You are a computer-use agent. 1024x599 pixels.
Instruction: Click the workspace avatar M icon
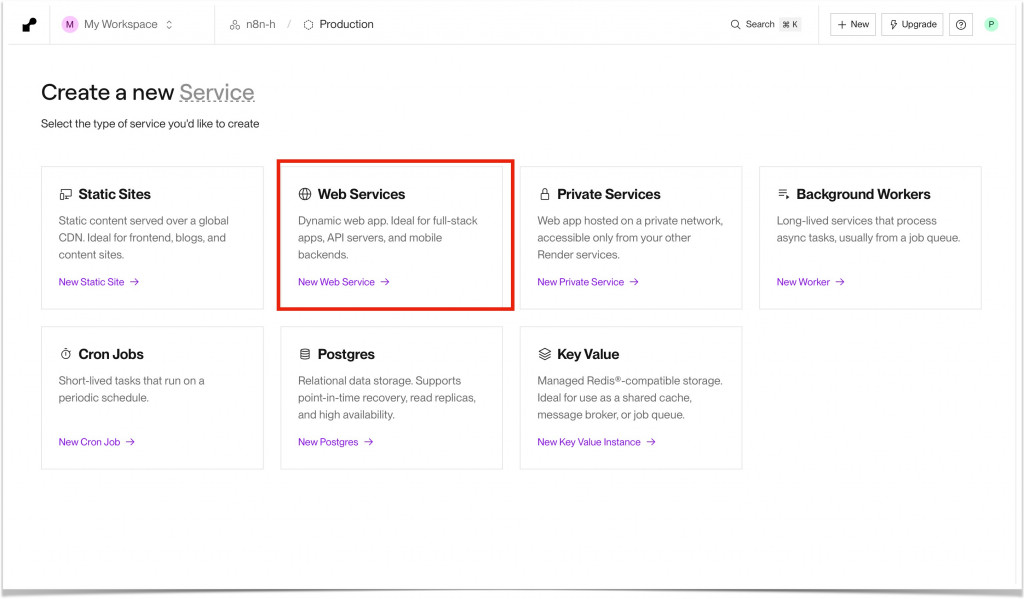(70, 24)
